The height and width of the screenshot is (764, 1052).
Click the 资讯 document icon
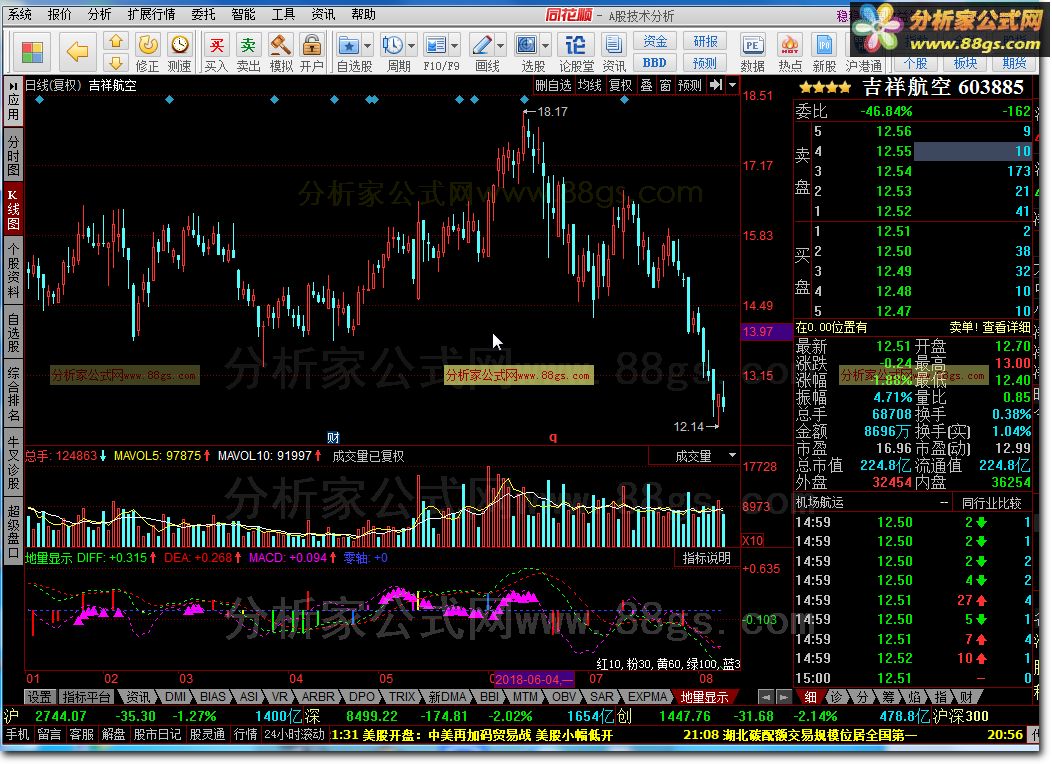tap(613, 46)
